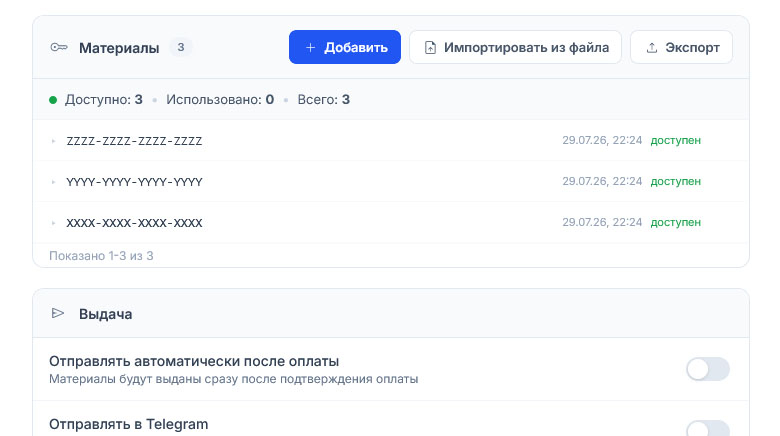Click the materials count badge 3
The height and width of the screenshot is (436, 780).
click(181, 47)
